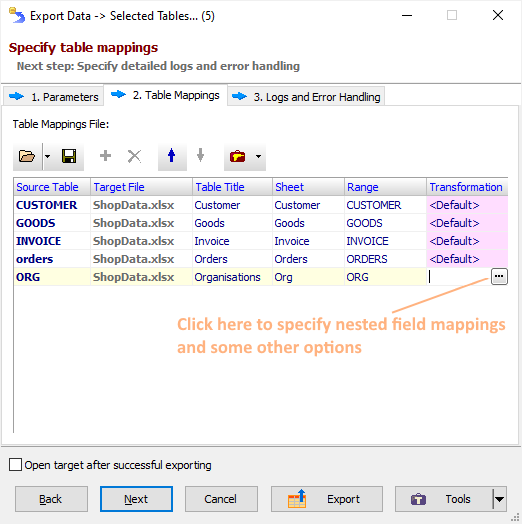Image resolution: width=522 pixels, height=524 pixels.
Task: Click the ORG range cell
Action: 385,277
